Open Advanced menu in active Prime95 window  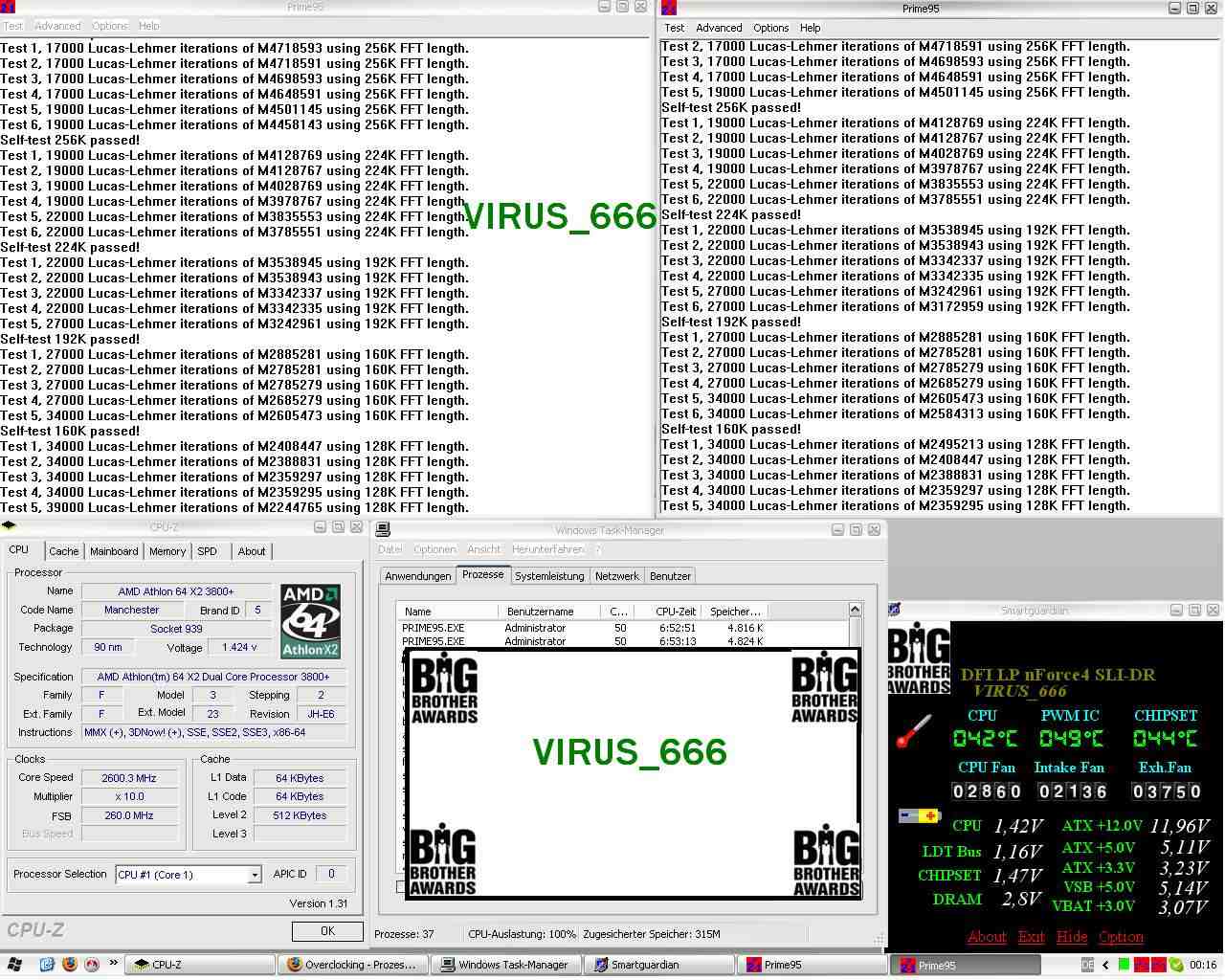click(719, 28)
